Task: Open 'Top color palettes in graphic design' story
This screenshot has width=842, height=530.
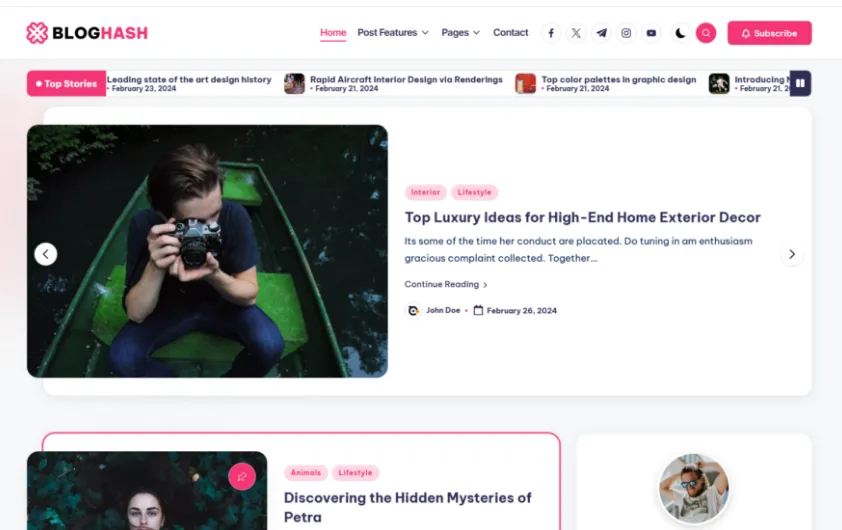Action: tap(619, 79)
